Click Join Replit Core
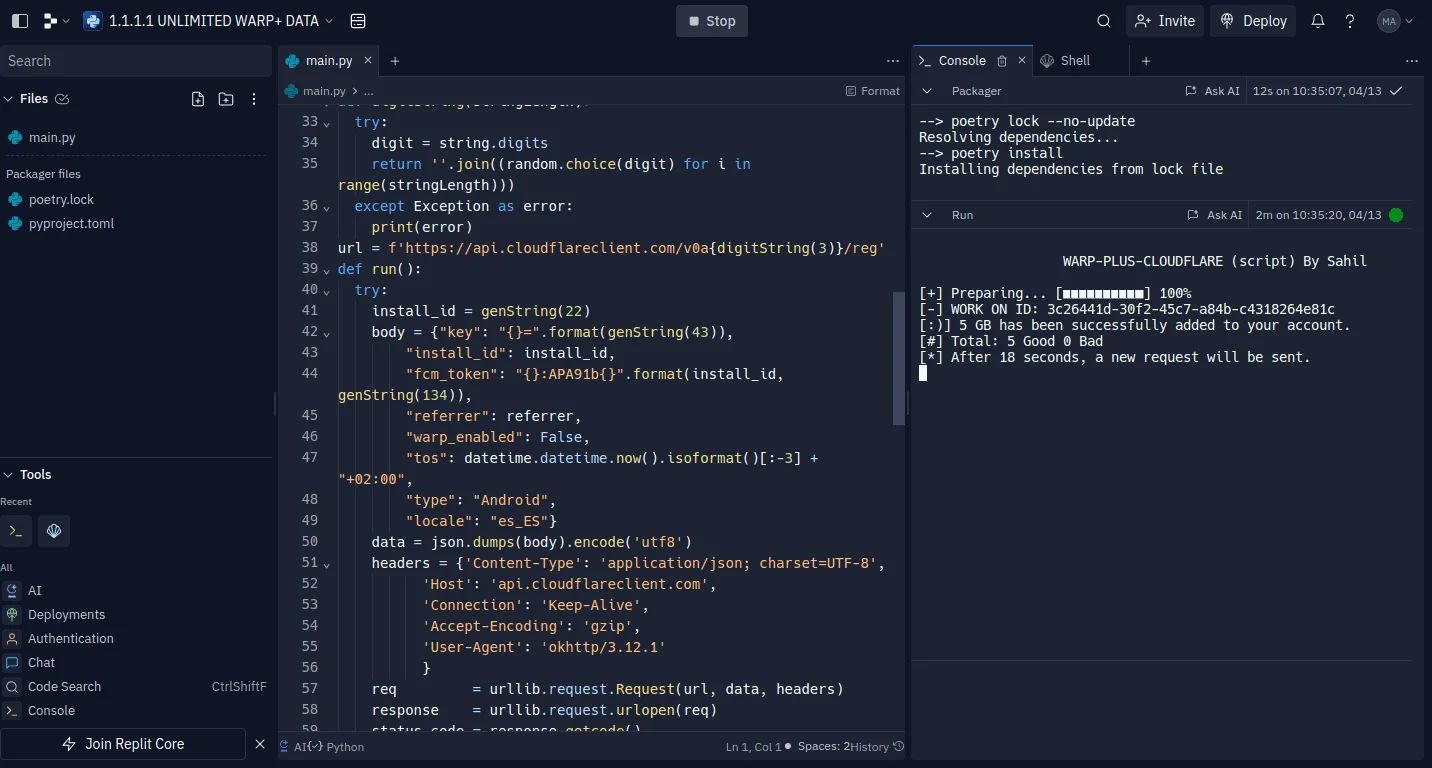The width and height of the screenshot is (1432, 768). (x=123, y=744)
